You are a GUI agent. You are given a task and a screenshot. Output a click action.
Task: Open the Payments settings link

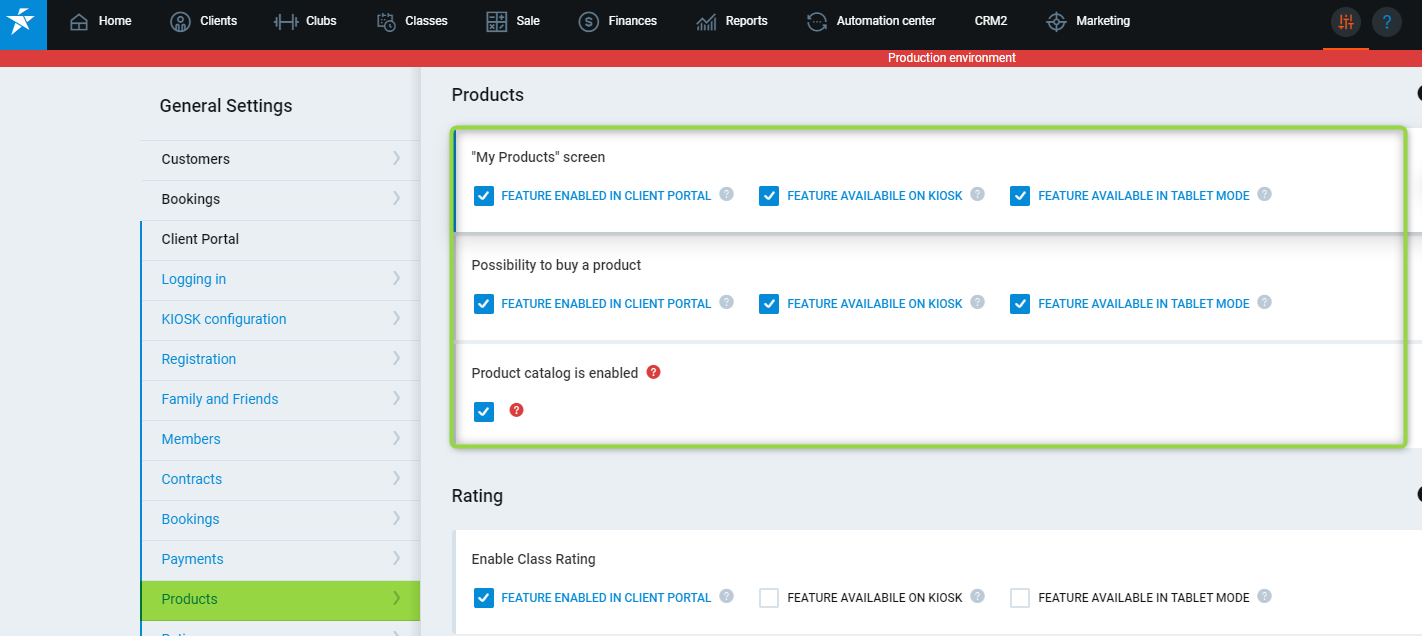click(x=193, y=559)
